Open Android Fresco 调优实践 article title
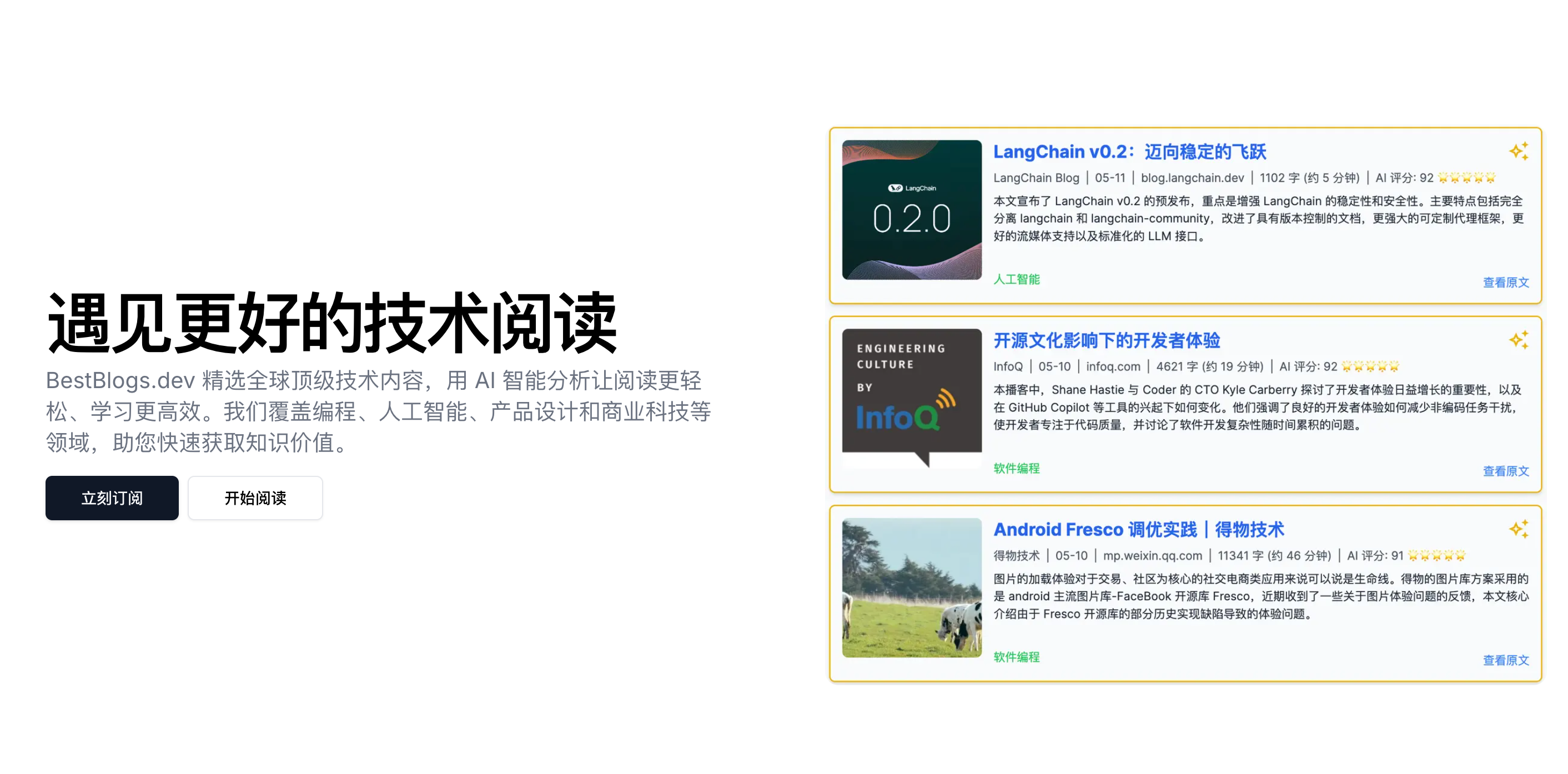1568x774 pixels. [1138, 529]
